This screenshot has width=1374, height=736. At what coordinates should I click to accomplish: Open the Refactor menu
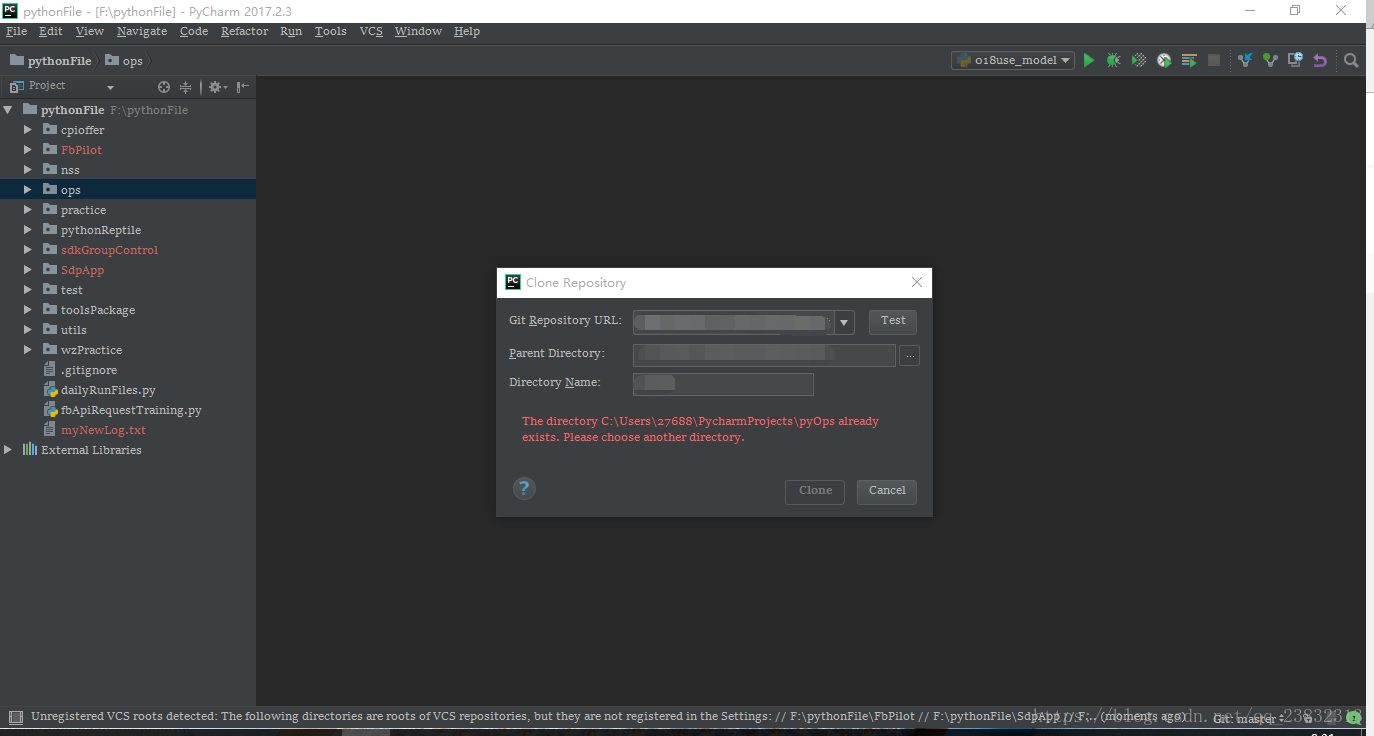click(x=245, y=31)
